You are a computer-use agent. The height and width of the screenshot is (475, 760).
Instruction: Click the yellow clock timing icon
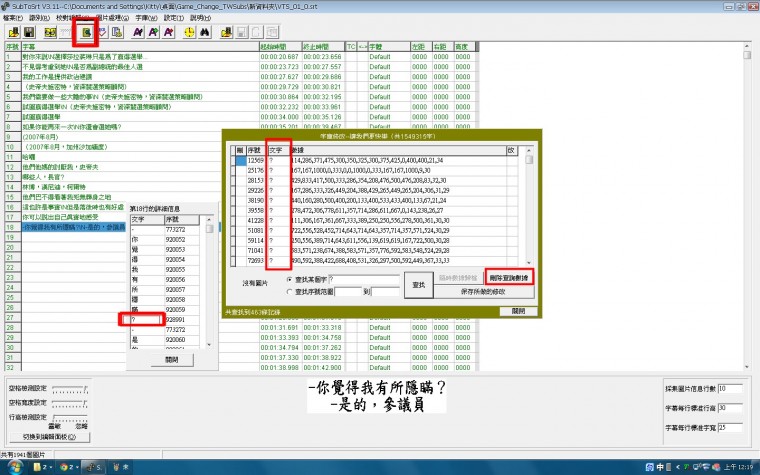[190, 32]
